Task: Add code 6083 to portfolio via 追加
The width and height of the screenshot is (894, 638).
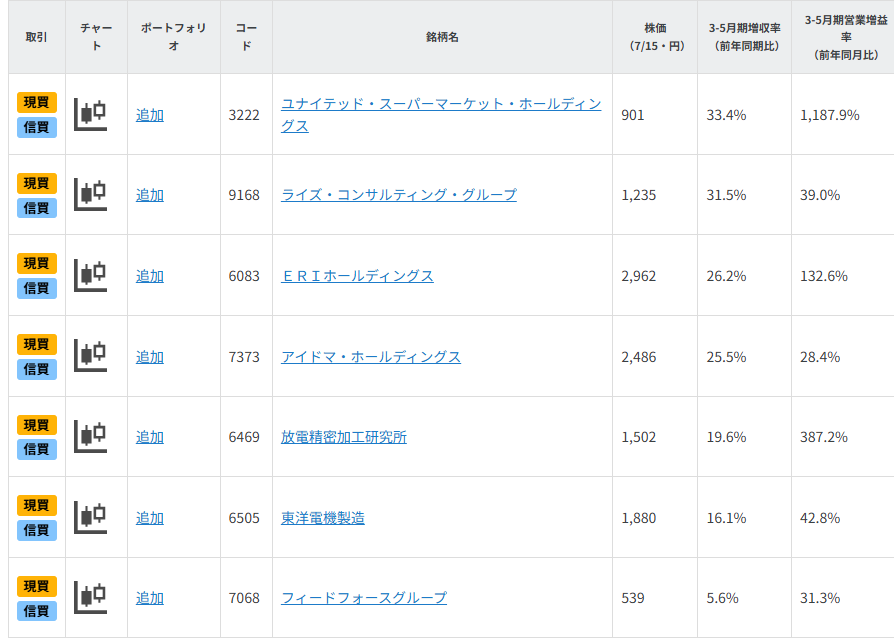Action: coord(150,276)
